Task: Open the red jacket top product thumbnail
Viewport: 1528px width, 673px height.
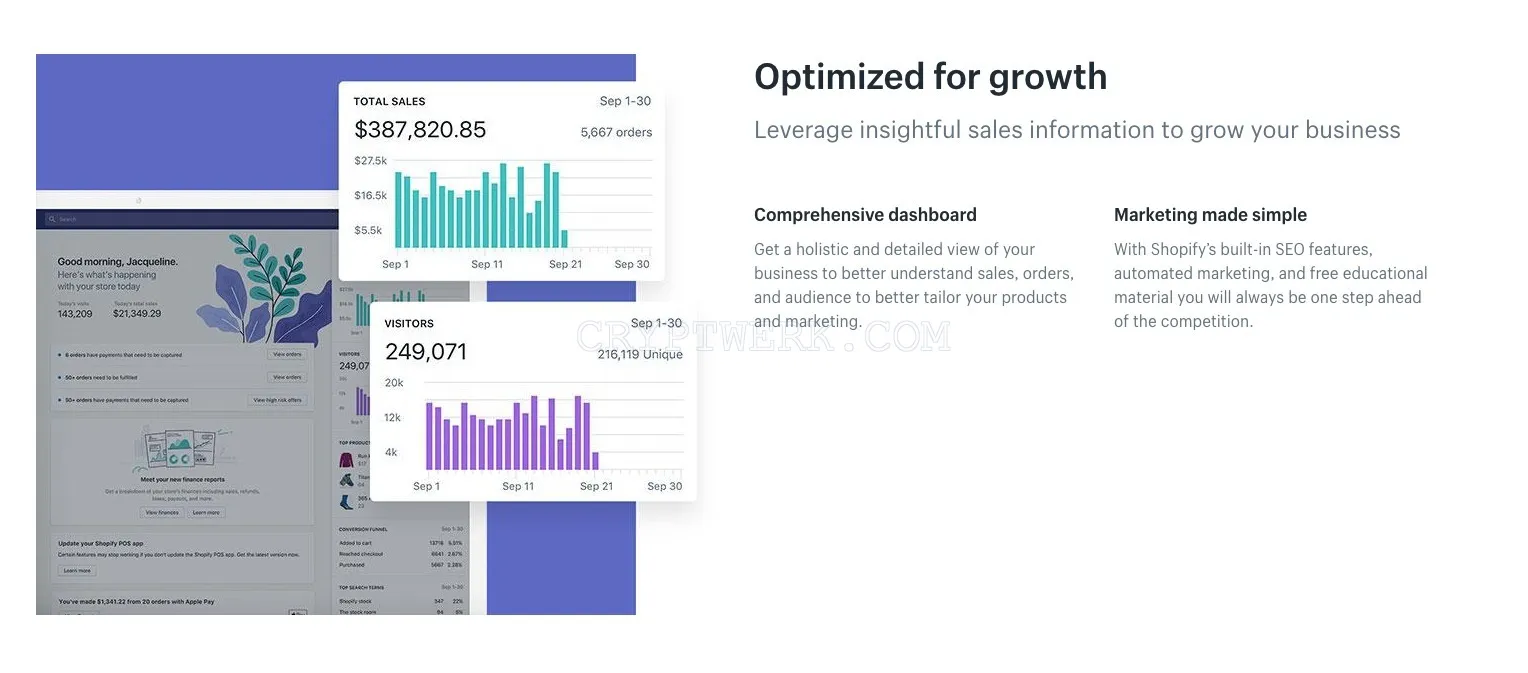Action: tap(347, 461)
